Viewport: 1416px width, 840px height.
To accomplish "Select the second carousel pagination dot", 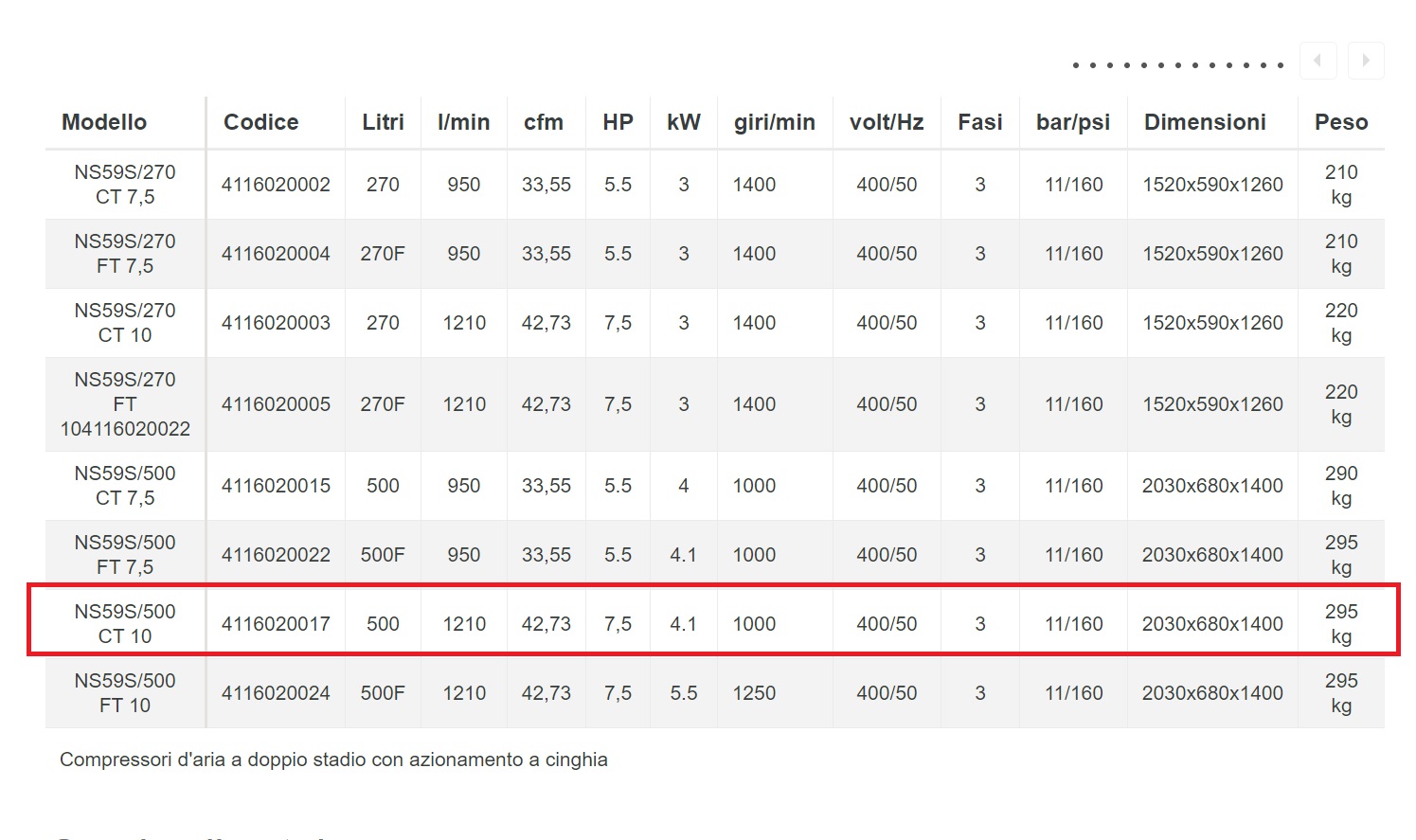I will click(1093, 65).
